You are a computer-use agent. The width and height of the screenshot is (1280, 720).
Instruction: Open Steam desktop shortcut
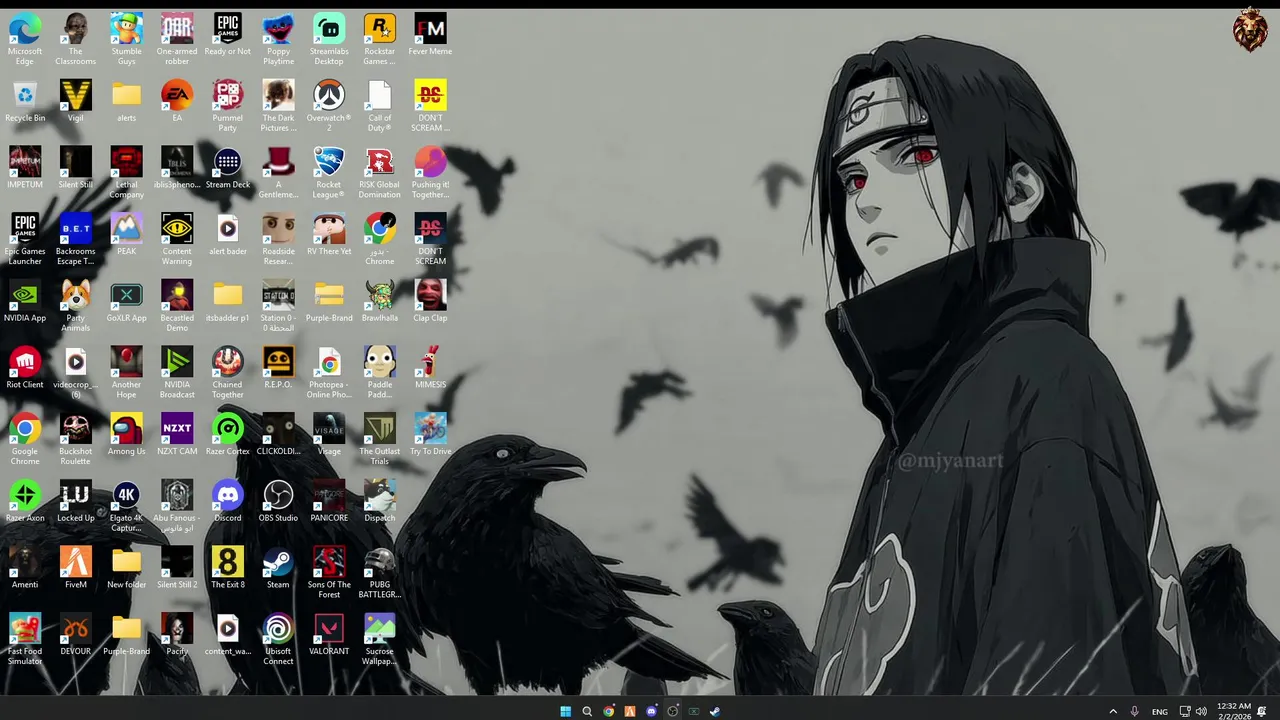(x=278, y=568)
